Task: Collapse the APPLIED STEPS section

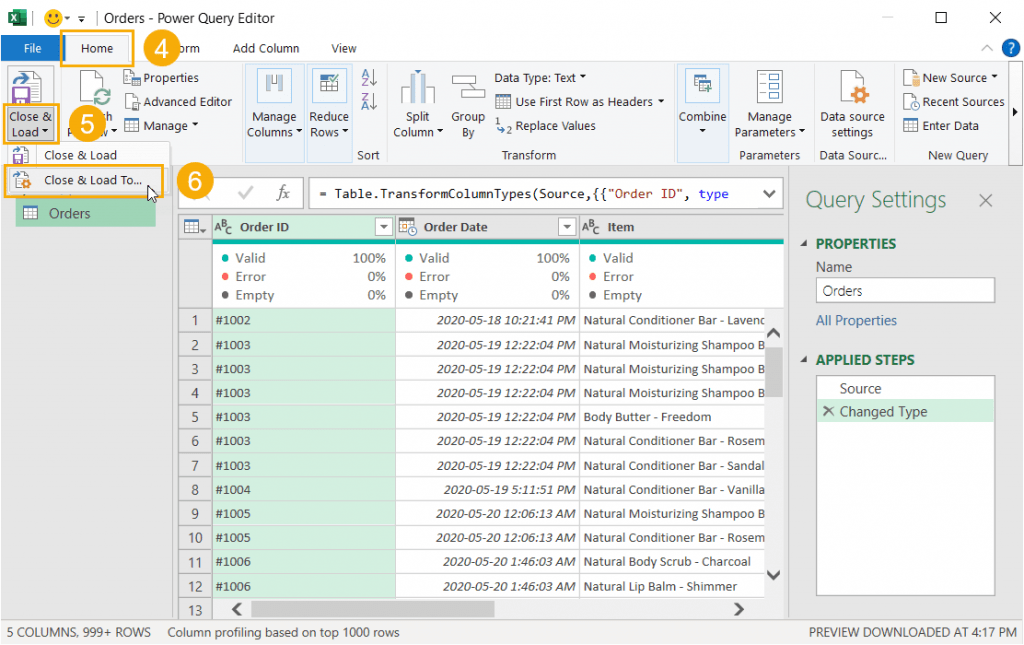Action: point(804,360)
